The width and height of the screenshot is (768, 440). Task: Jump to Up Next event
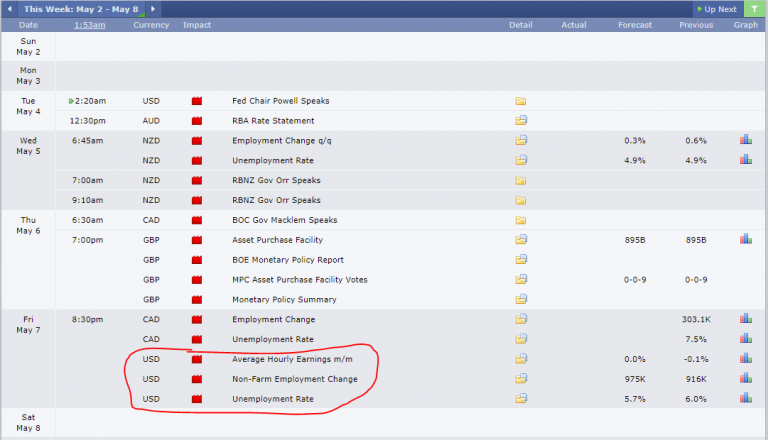(715, 9)
